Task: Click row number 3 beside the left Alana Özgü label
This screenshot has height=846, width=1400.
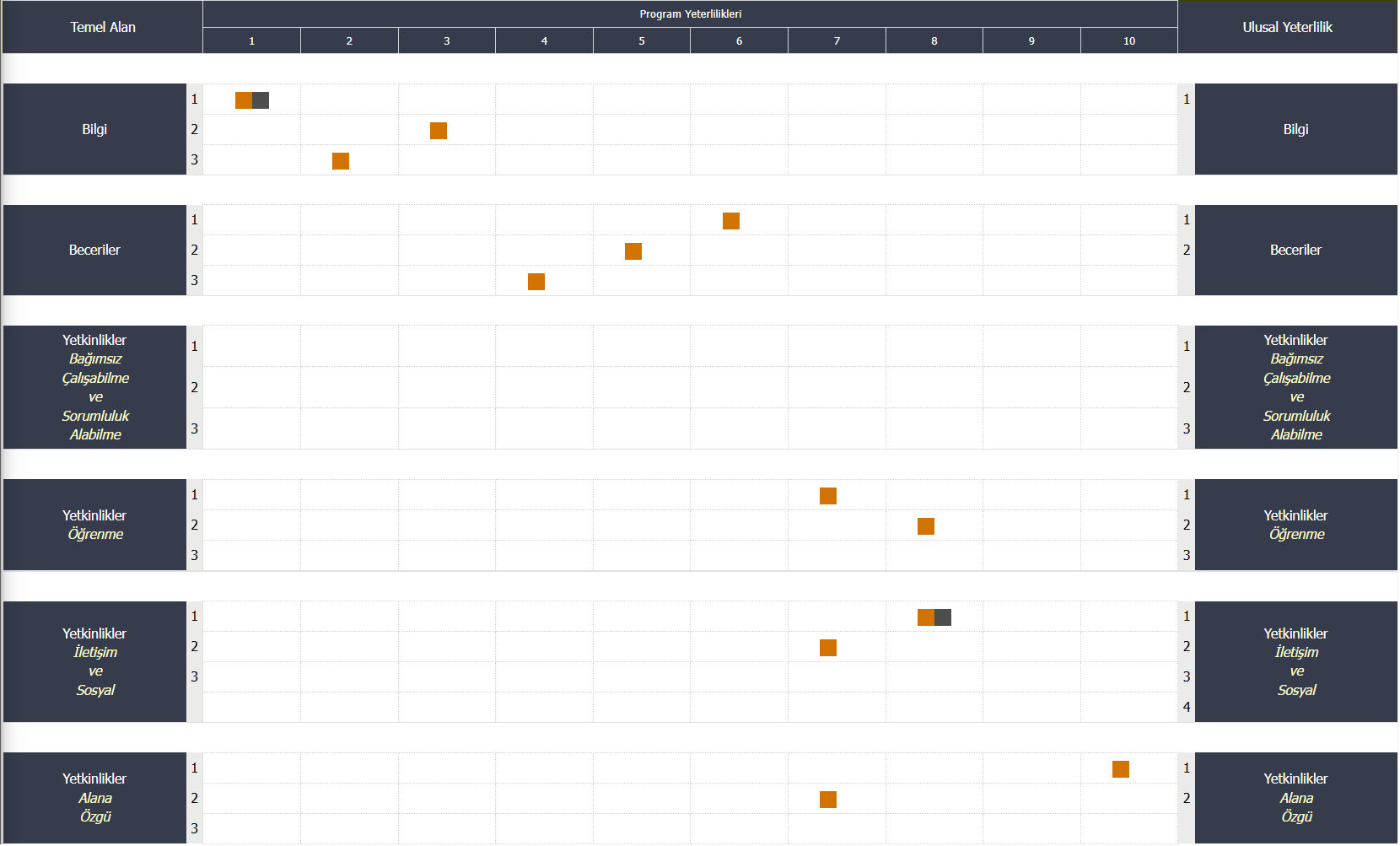Action: coord(195,828)
